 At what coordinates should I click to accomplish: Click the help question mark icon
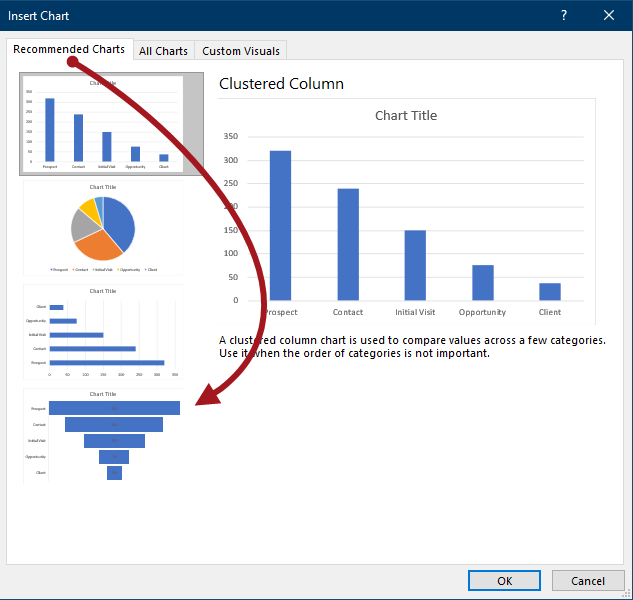pyautogui.click(x=564, y=15)
